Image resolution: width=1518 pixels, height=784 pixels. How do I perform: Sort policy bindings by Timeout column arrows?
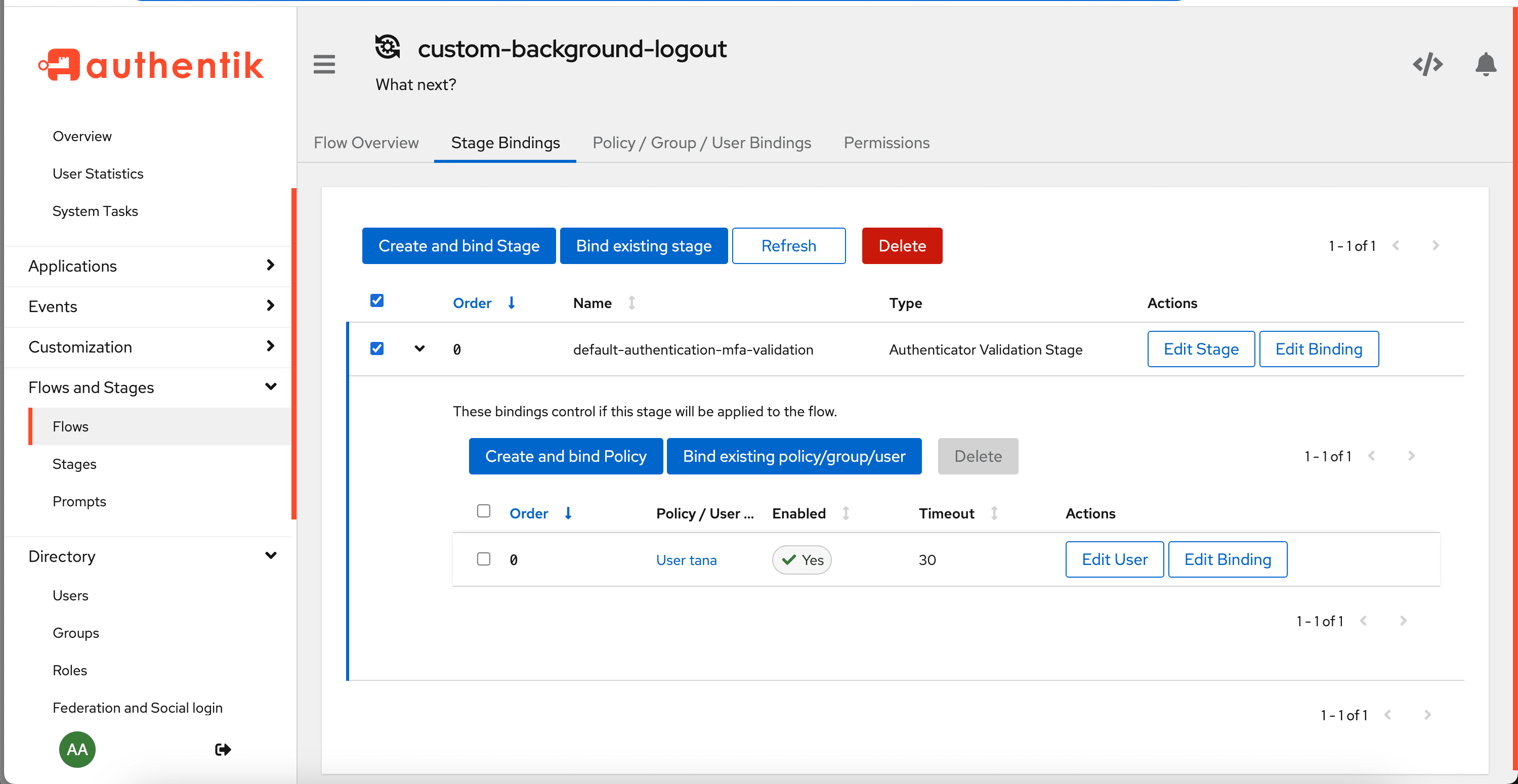(x=994, y=513)
